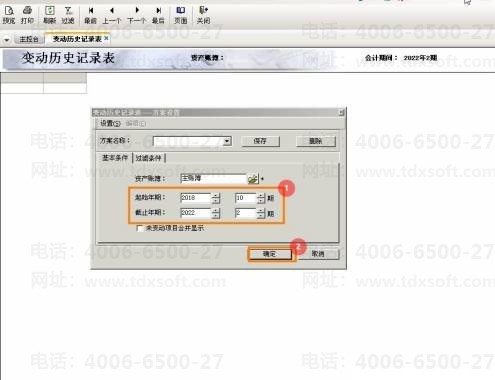Switch to the 主控台 tab

click(x=29, y=39)
